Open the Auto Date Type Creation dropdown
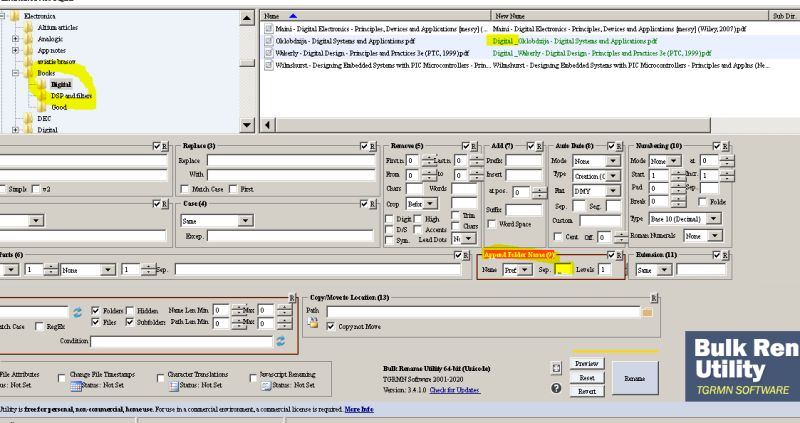Viewport: 800px width, 423px height. [613, 176]
